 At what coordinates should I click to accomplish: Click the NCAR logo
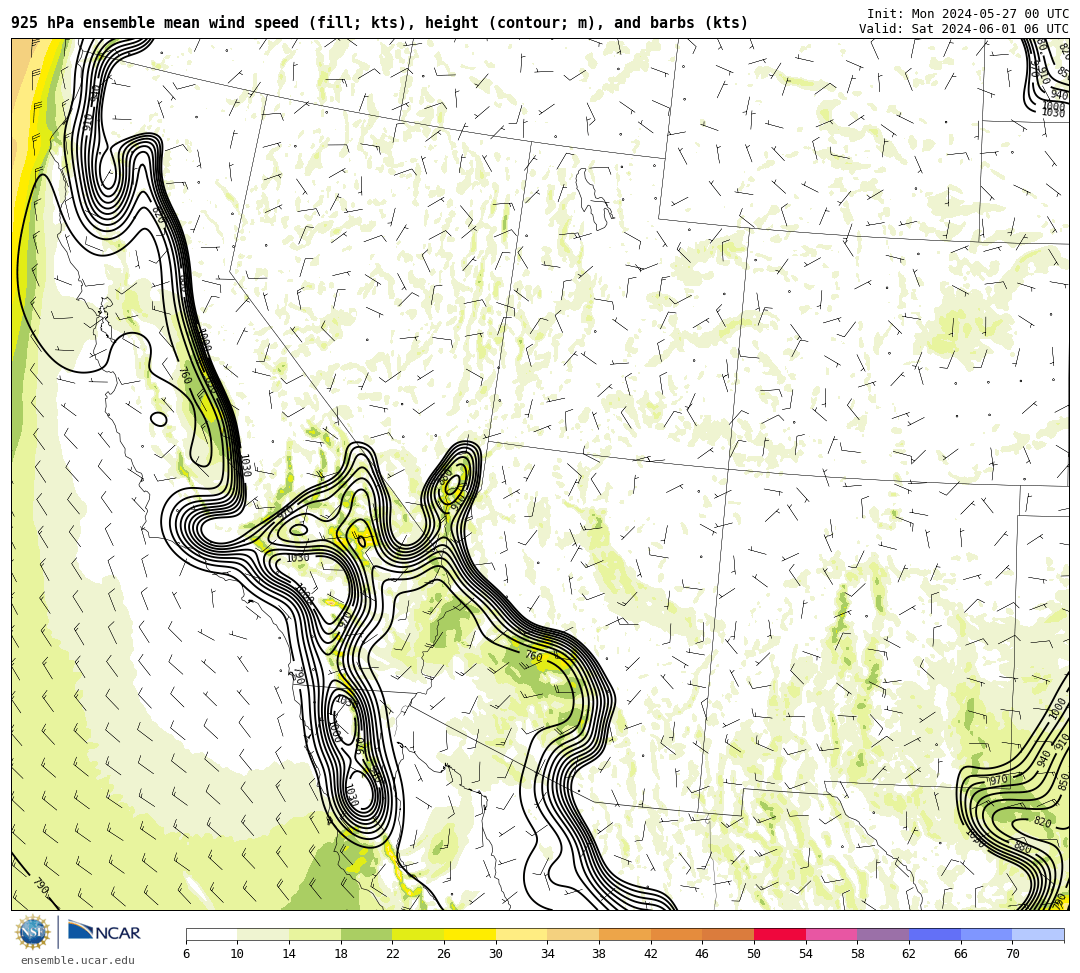coord(104,931)
